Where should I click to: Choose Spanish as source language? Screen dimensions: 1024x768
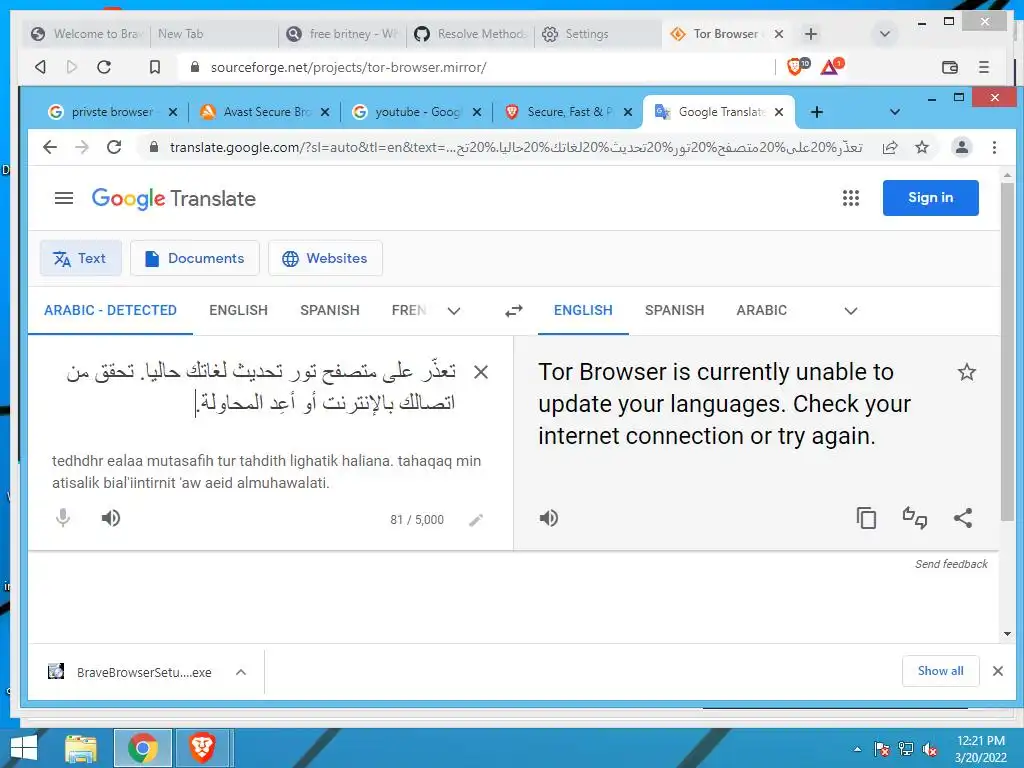(x=330, y=310)
